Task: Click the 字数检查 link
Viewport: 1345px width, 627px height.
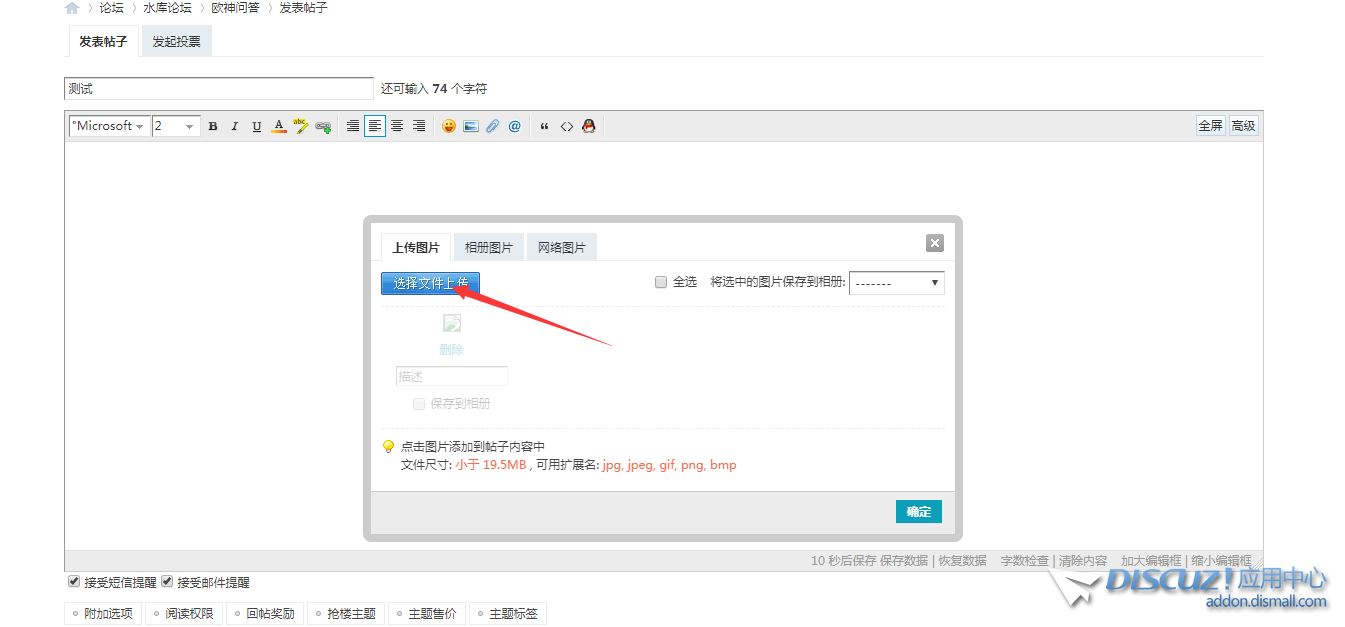Action: tap(1025, 561)
